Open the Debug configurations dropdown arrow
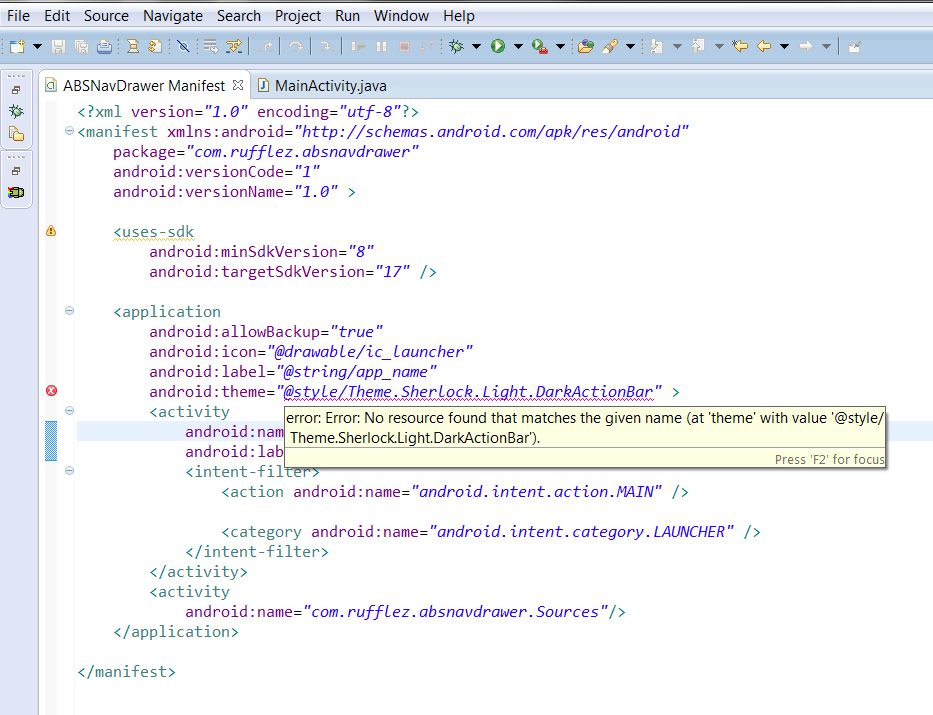This screenshot has width=933, height=715. pyautogui.click(x=477, y=46)
